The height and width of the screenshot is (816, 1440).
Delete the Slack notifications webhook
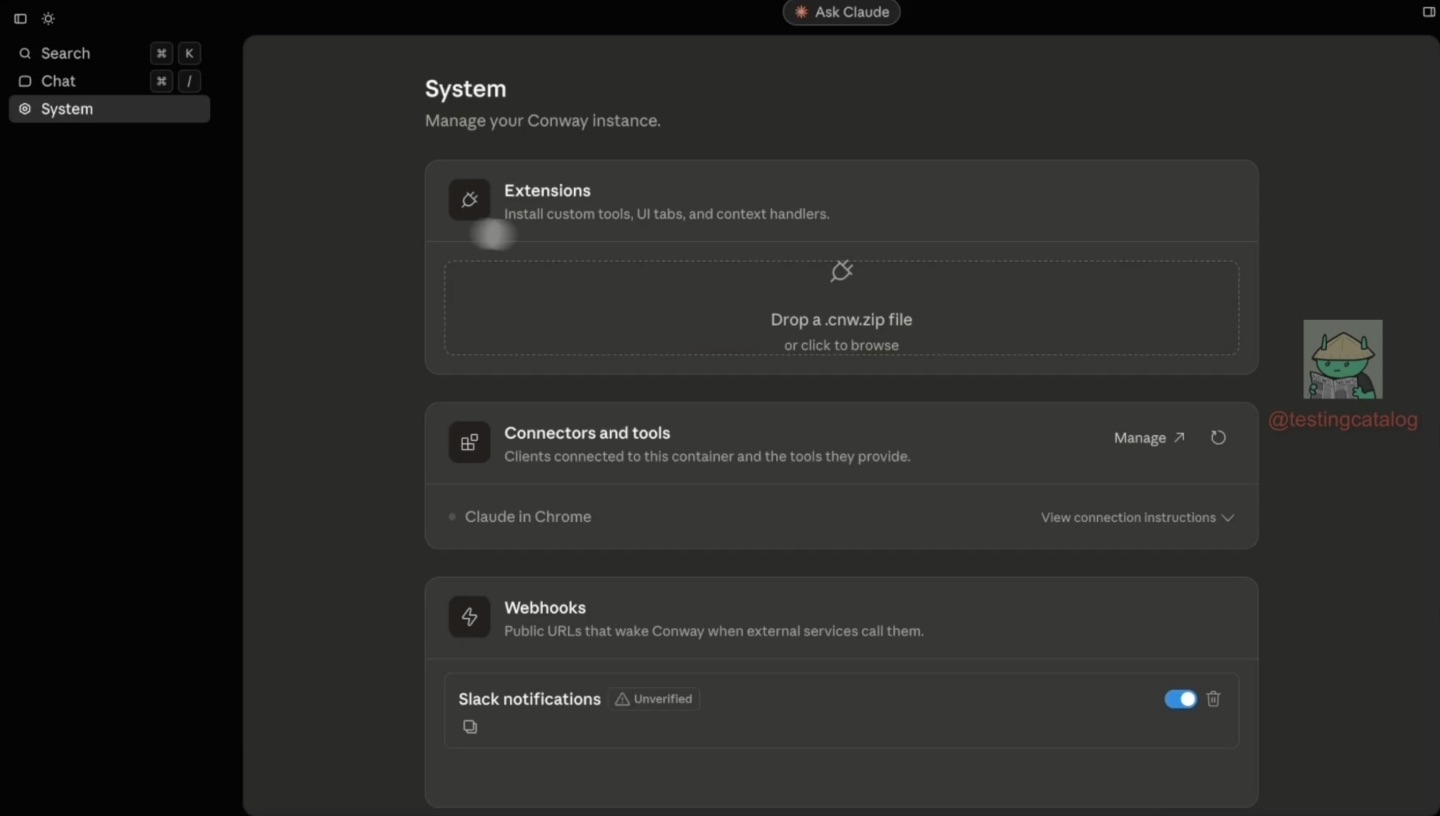pos(1212,699)
